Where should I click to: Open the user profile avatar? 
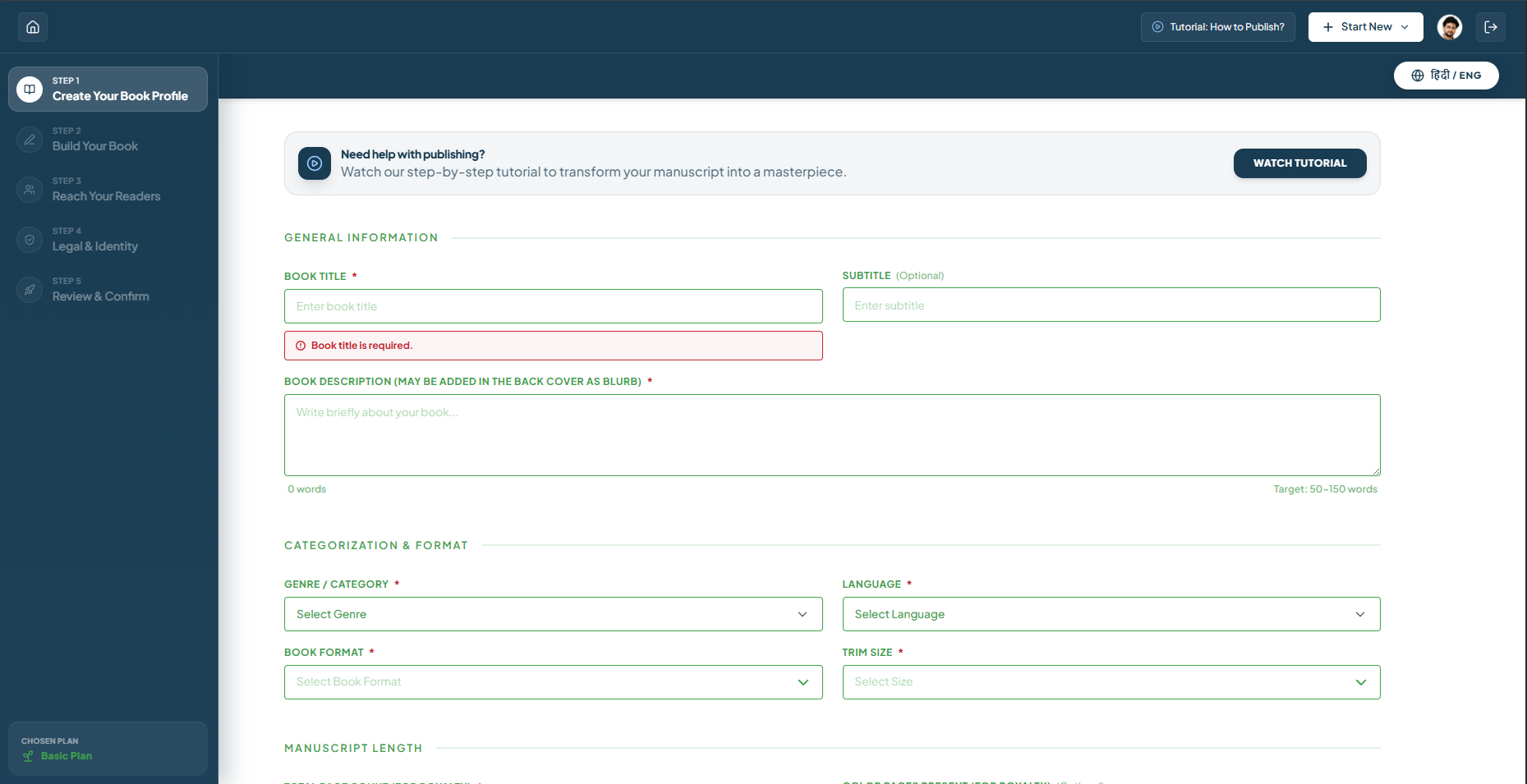tap(1450, 27)
